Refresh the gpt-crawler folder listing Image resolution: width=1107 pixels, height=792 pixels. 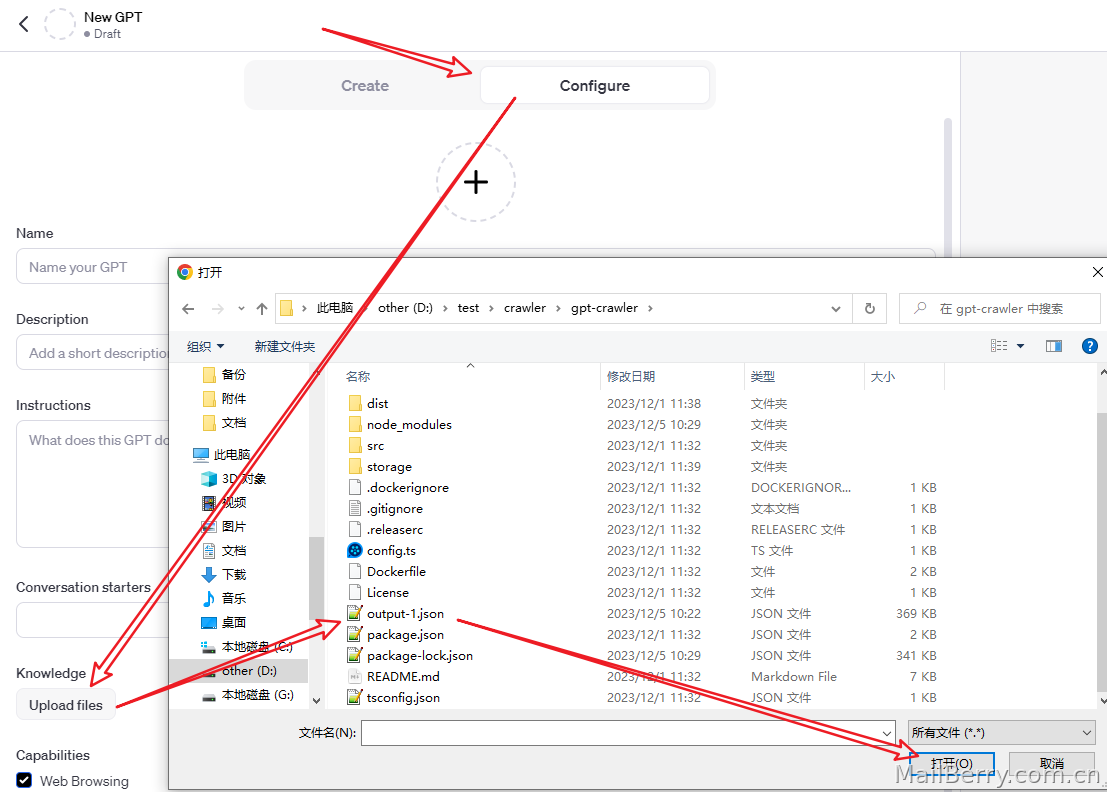pyautogui.click(x=870, y=308)
